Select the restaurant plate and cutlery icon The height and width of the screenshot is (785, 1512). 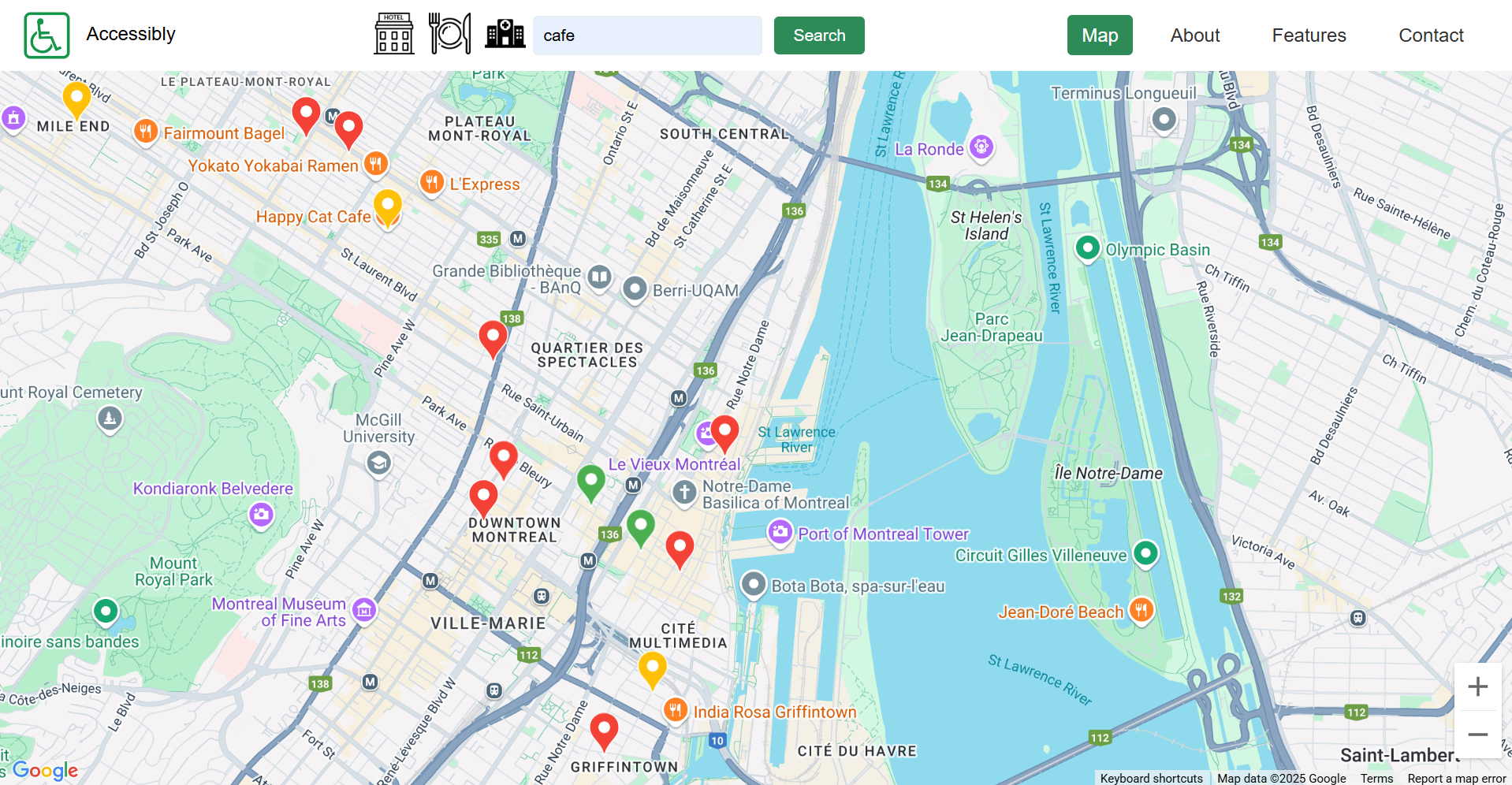point(449,34)
